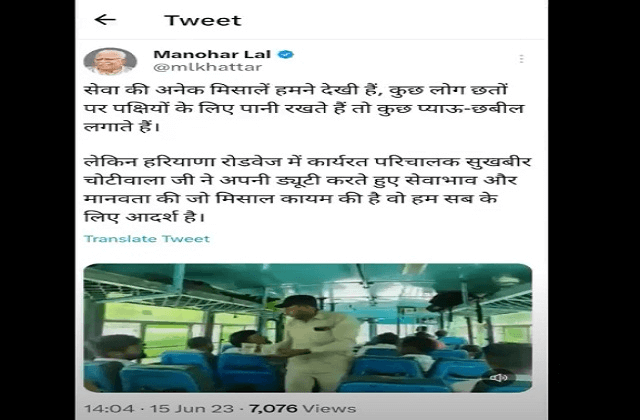Click the text line लगाते हैं।
This screenshot has width=640, height=420.
[121, 127]
